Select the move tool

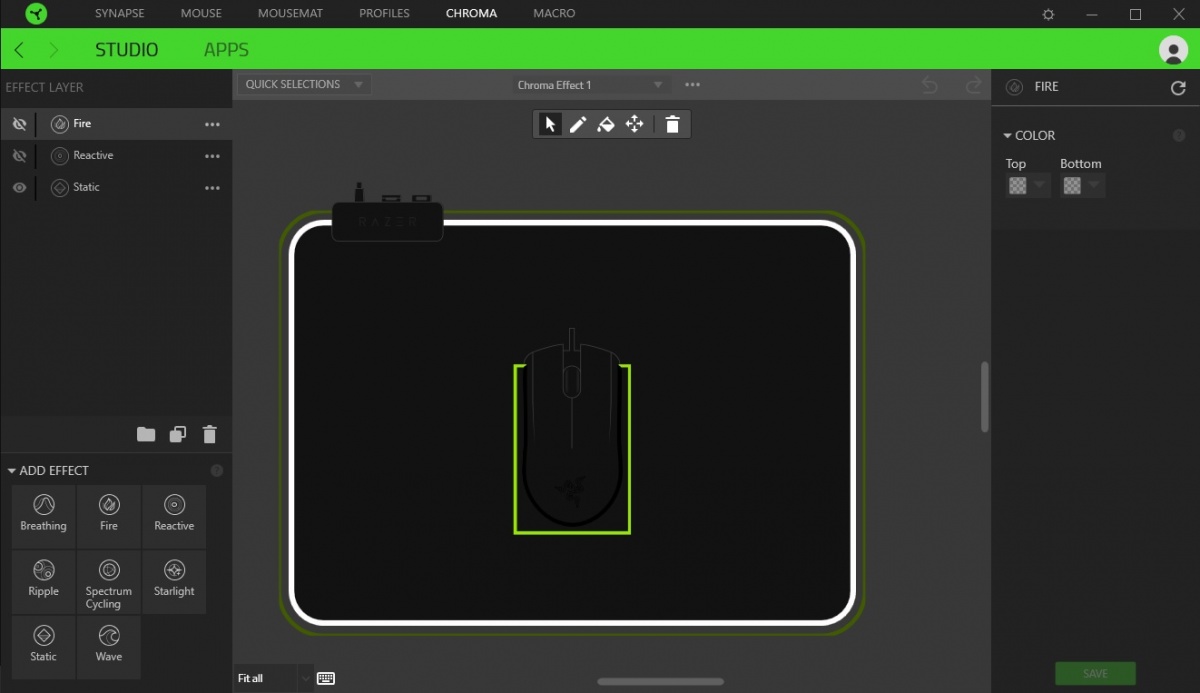coord(634,124)
